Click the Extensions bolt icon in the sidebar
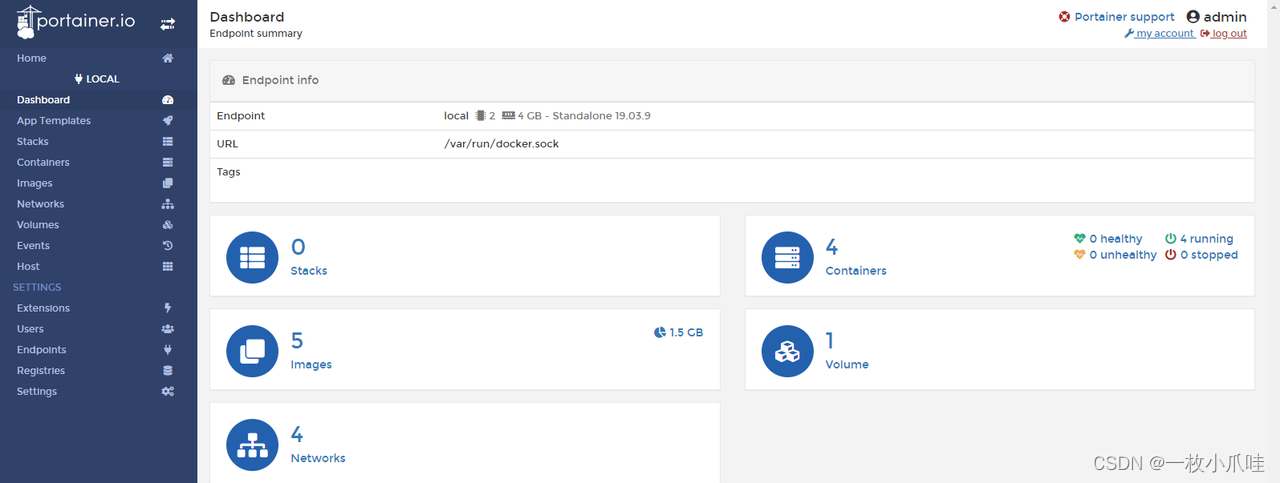 click(x=168, y=308)
